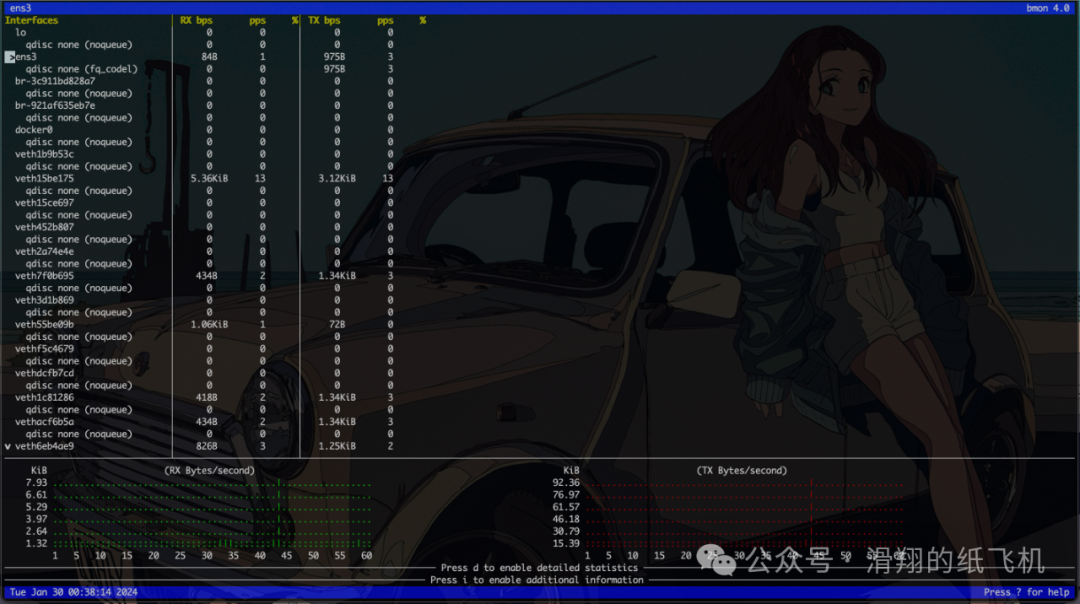Select the veth452b807 interface
Screen dimensions: 1080x604
(44, 227)
